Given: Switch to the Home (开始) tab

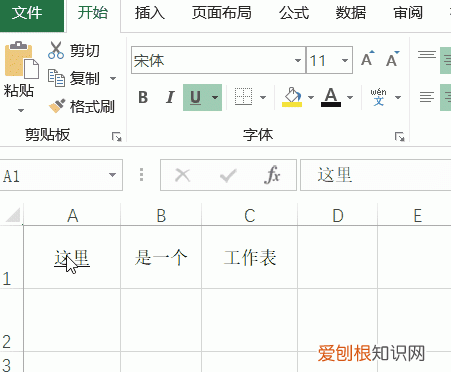Looking at the screenshot, I should (x=93, y=13).
